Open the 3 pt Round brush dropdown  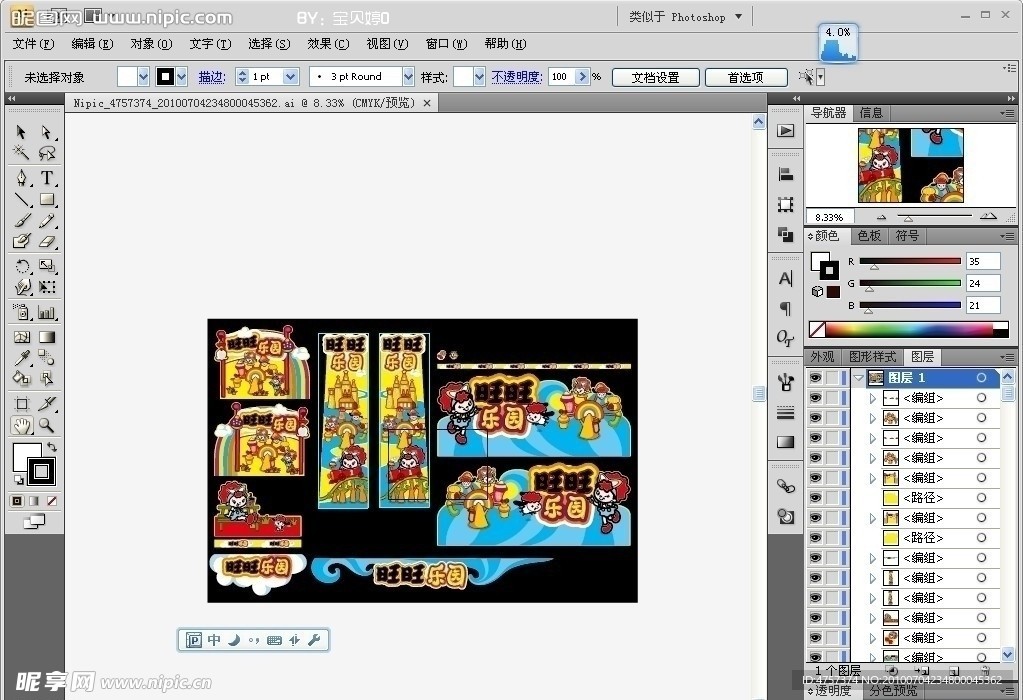click(408, 77)
